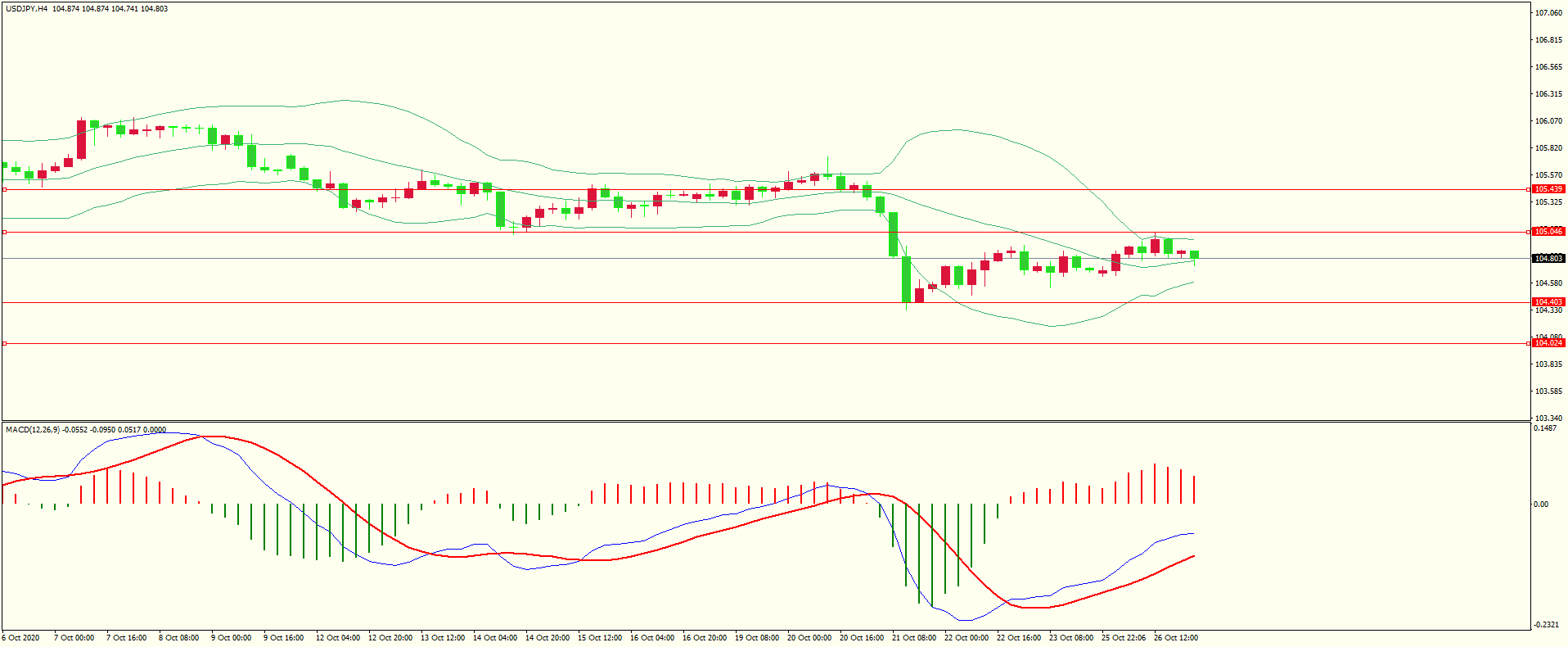Click the 20 Oct 16:00 time label
Screen dimensions: 1568x647
click(862, 638)
